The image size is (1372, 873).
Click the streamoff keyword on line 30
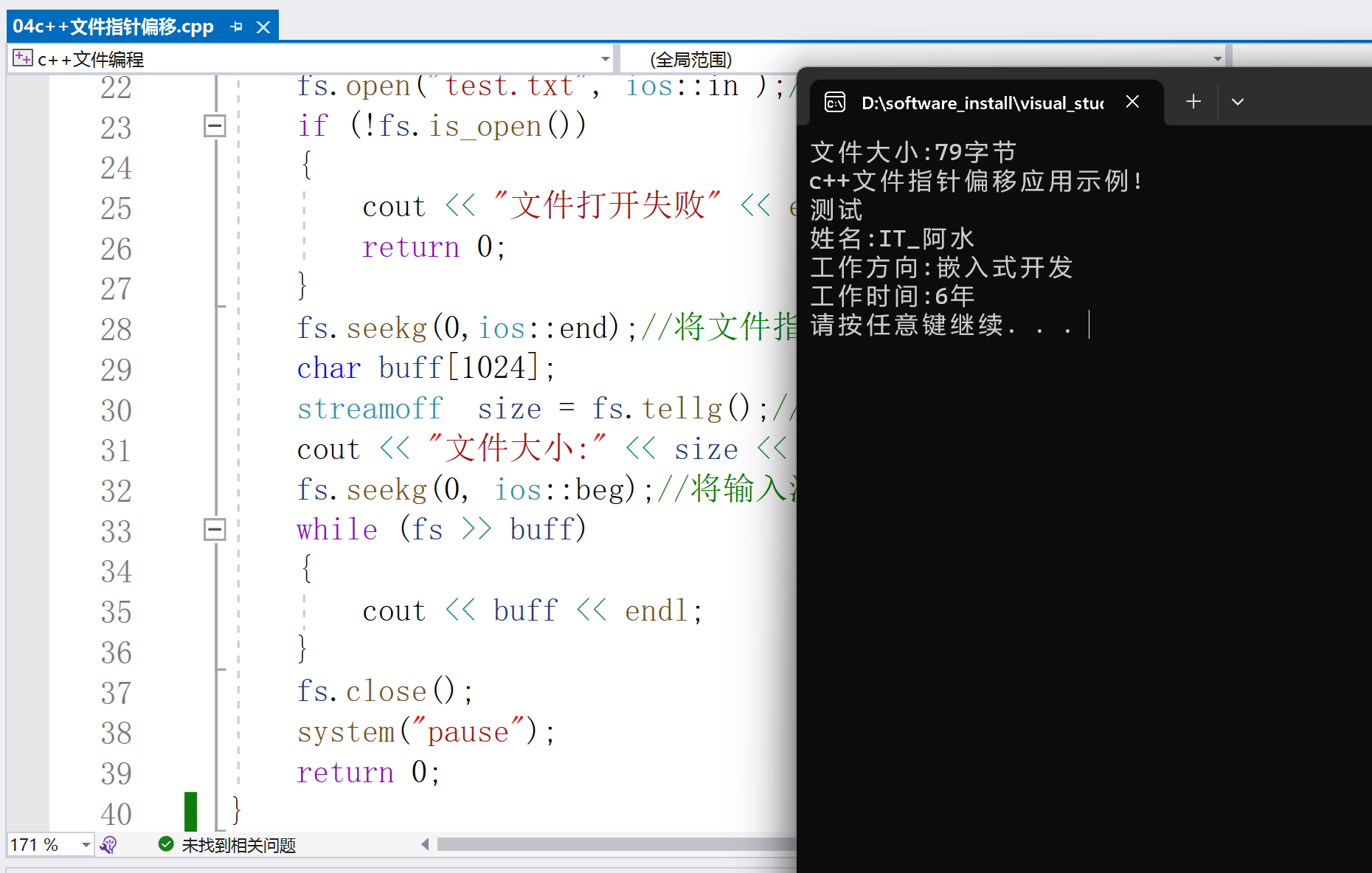point(370,409)
